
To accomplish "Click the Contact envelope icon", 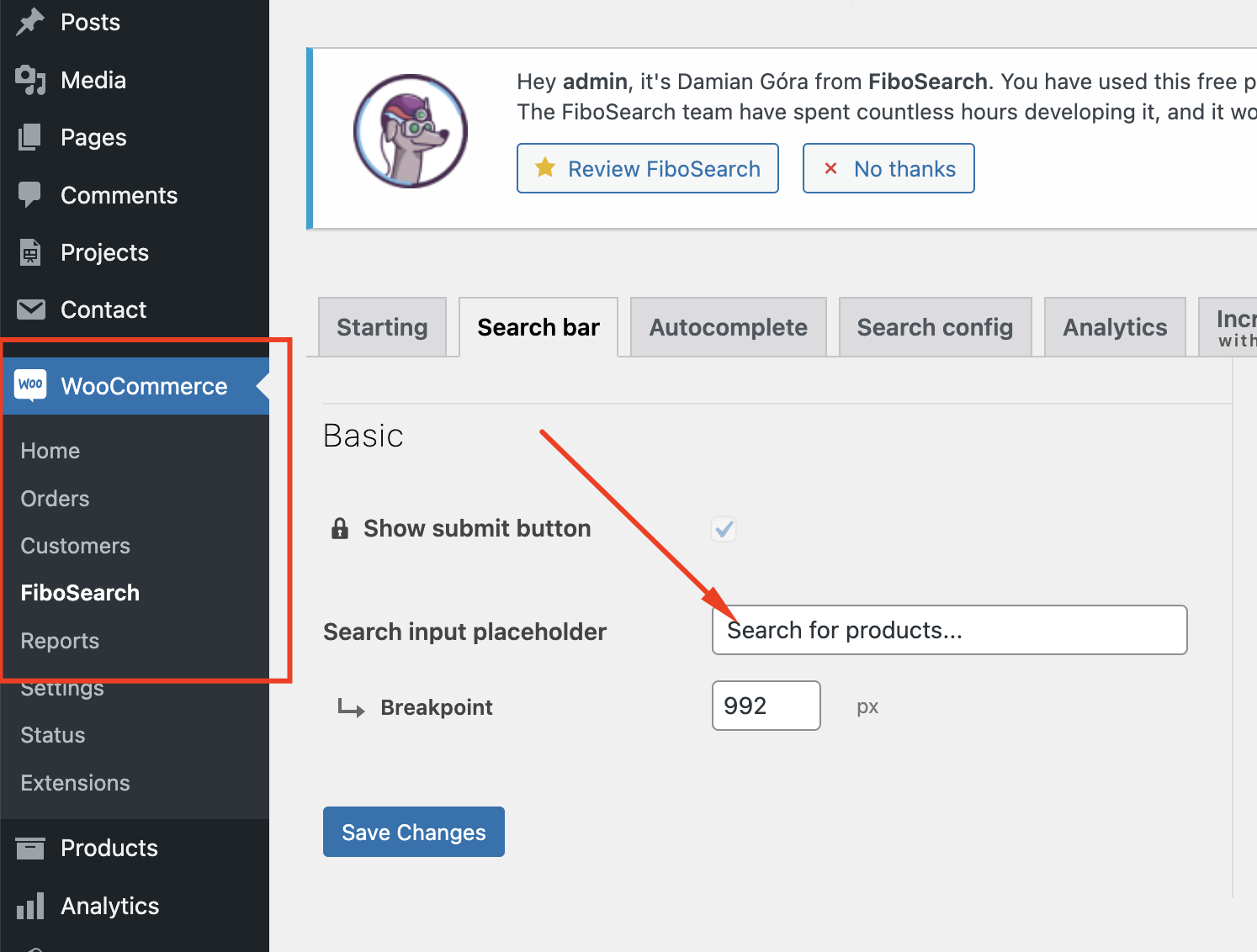I will pos(31,309).
